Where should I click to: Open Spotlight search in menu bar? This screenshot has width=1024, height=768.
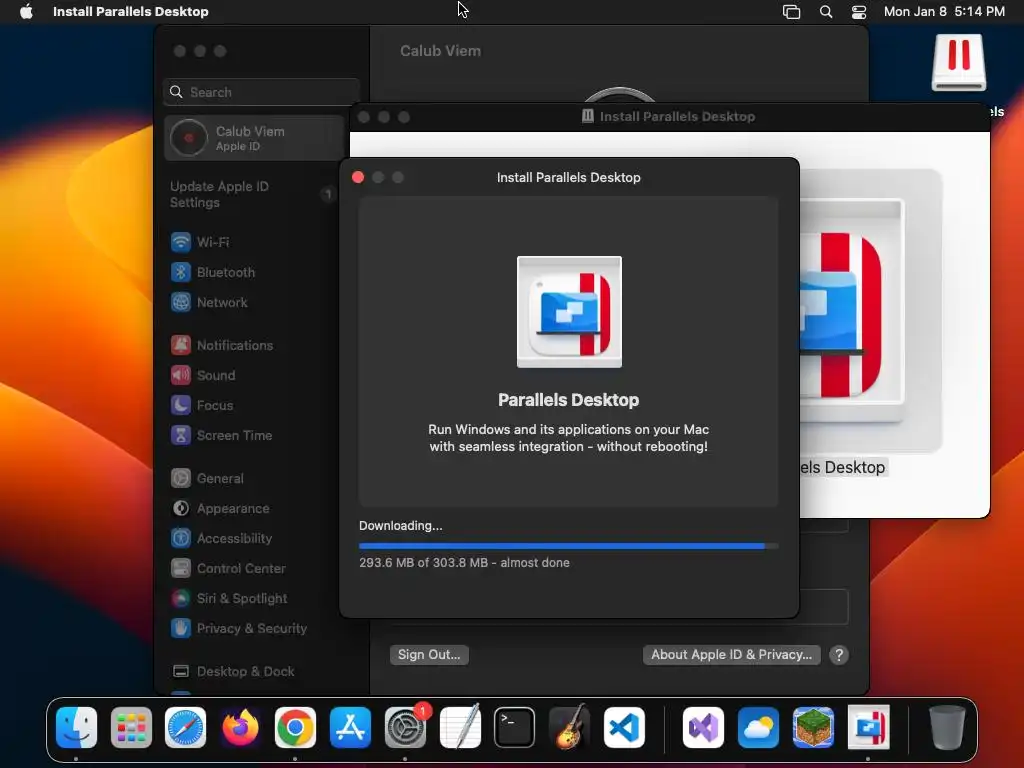point(826,12)
